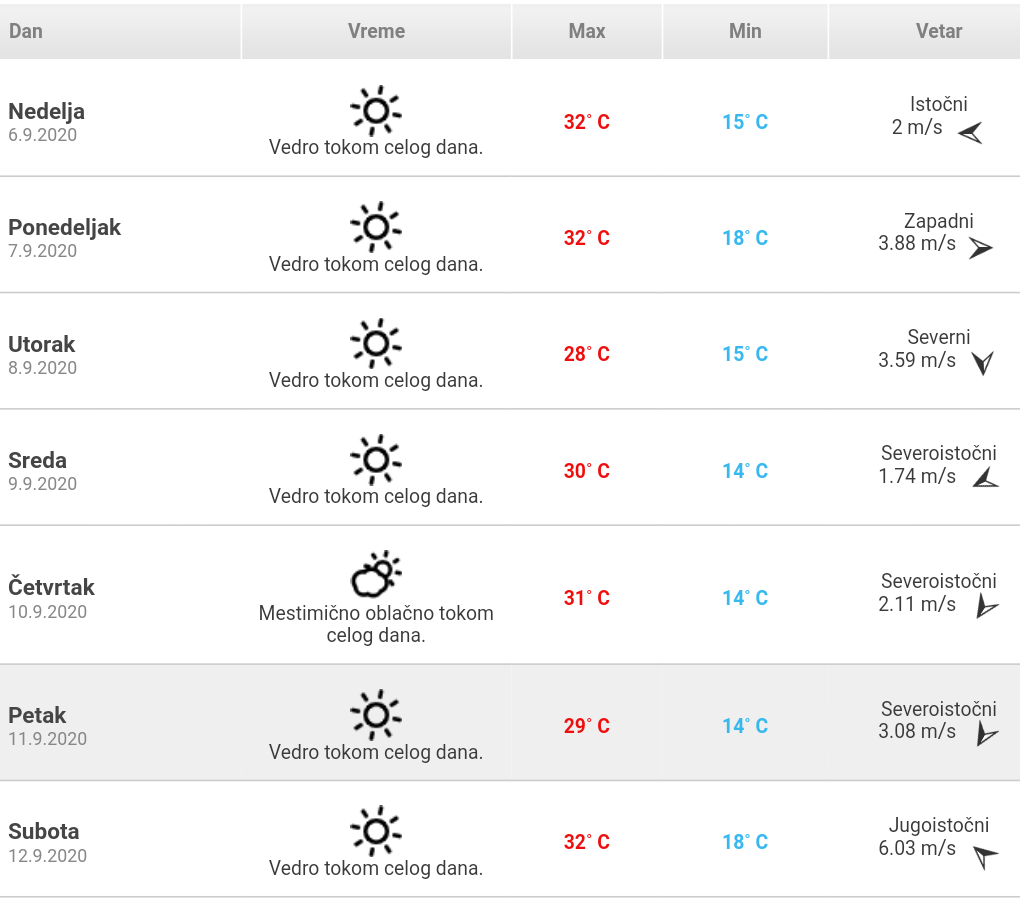Click the sun icon for Petak

point(376,715)
